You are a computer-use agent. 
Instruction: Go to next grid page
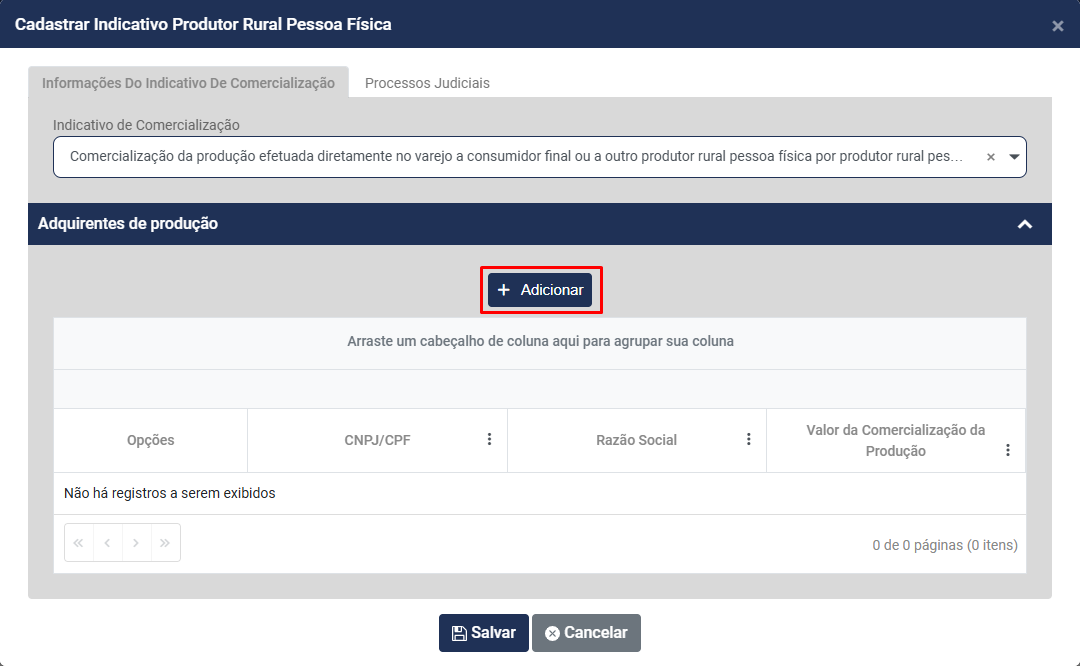coord(136,543)
